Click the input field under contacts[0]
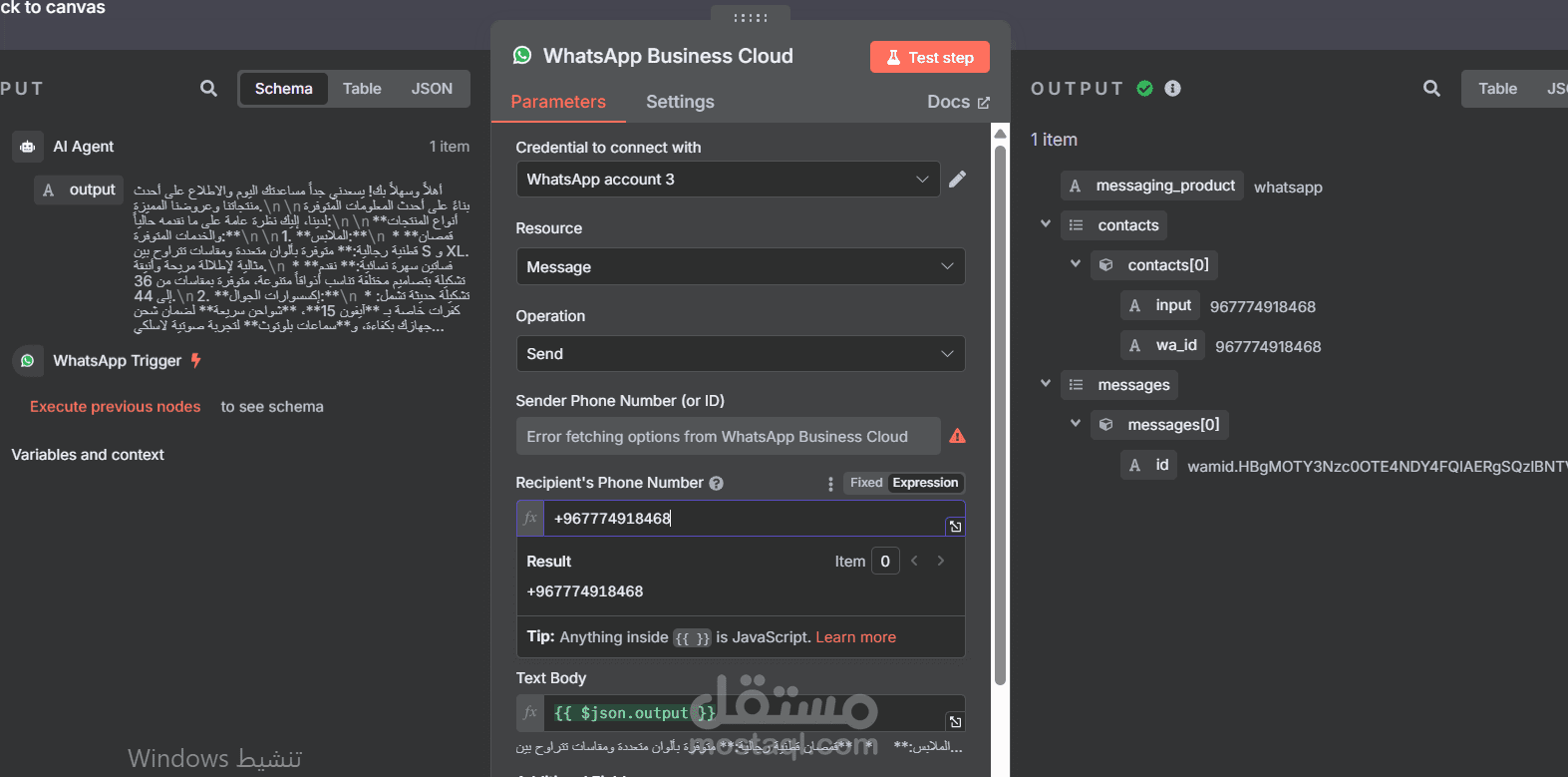Image resolution: width=1568 pixels, height=777 pixels. point(1160,305)
